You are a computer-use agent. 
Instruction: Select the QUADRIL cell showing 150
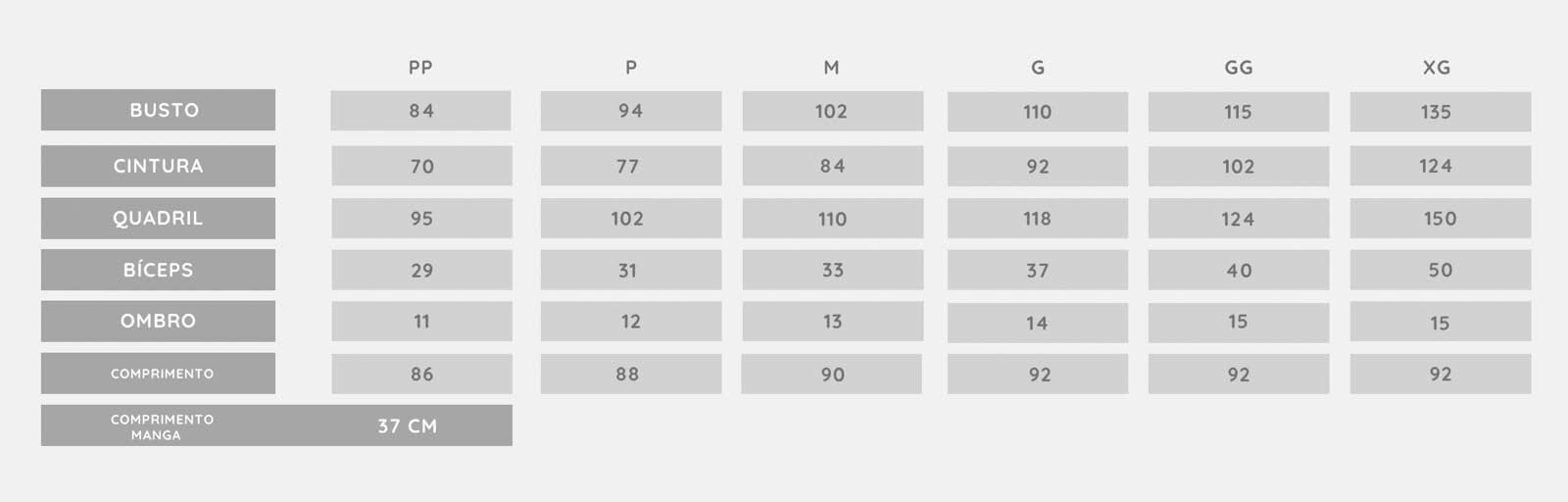pyautogui.click(x=1441, y=218)
